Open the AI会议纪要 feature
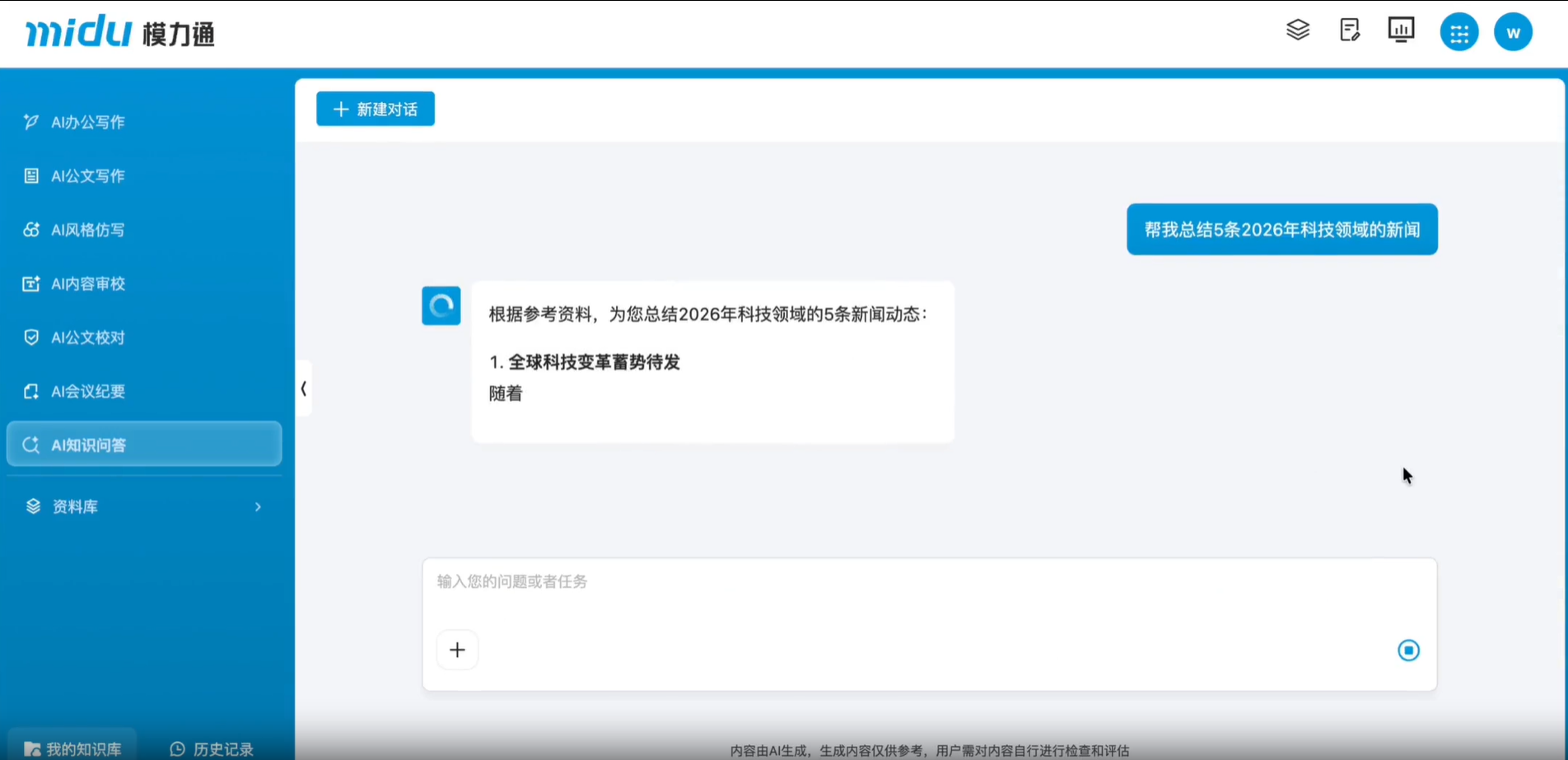Screen dimensions: 1568x760 point(86,390)
